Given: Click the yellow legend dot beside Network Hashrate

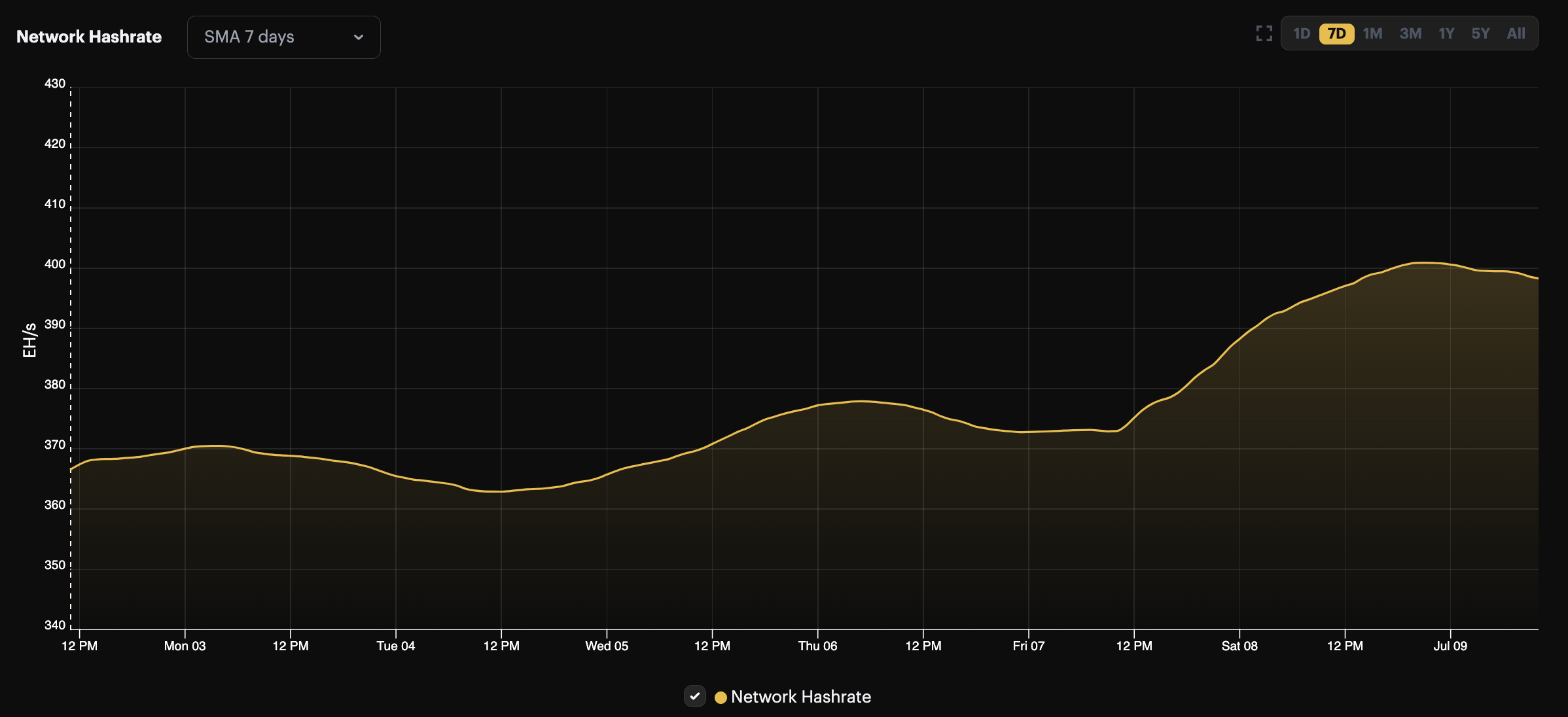Looking at the screenshot, I should [721, 697].
